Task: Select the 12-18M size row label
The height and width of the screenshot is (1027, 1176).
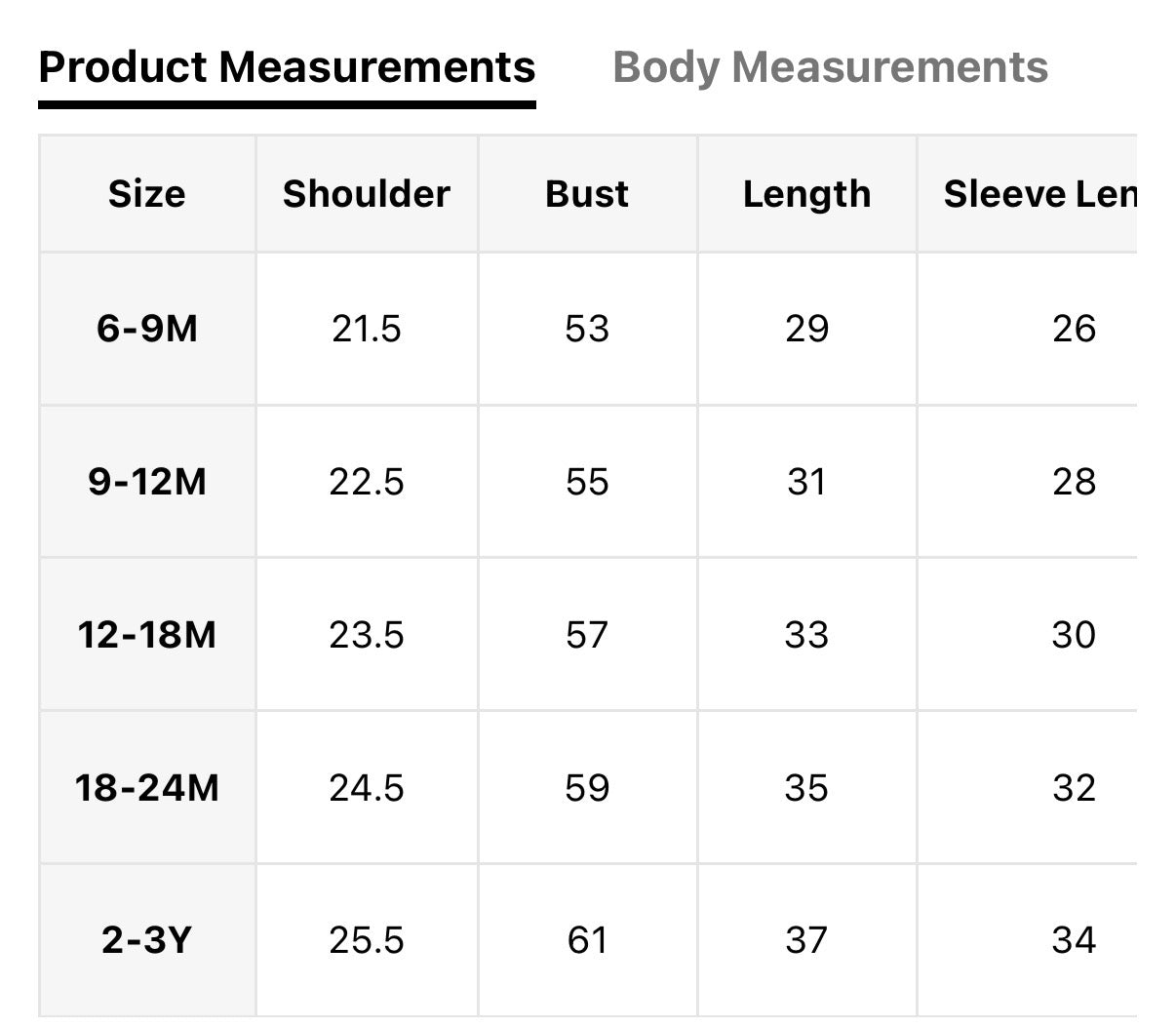Action: pyautogui.click(x=147, y=635)
